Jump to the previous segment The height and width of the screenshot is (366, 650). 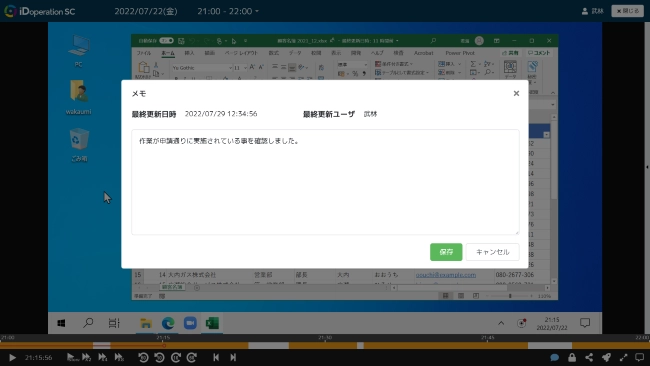(216, 357)
